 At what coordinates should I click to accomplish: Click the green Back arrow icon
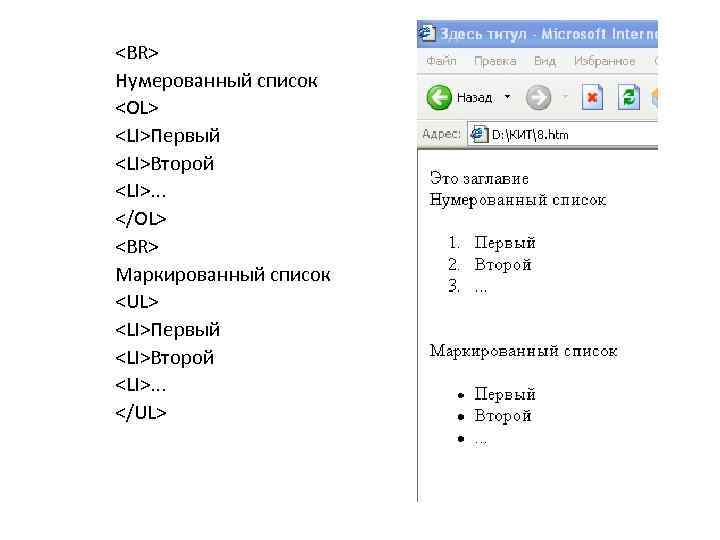[439, 97]
